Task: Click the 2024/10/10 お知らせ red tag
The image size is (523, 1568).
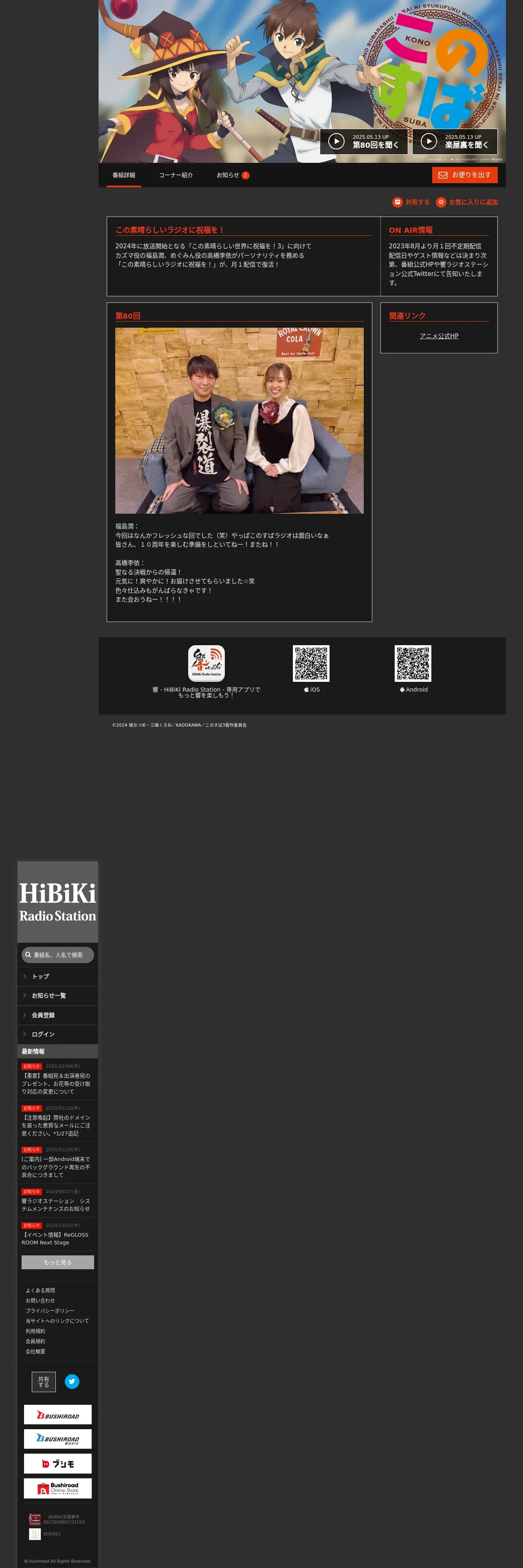Action: [31, 1225]
